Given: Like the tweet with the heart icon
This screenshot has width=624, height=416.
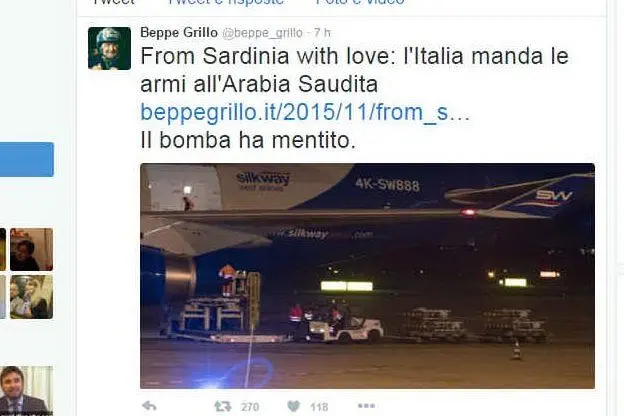Looking at the screenshot, I should point(294,406).
